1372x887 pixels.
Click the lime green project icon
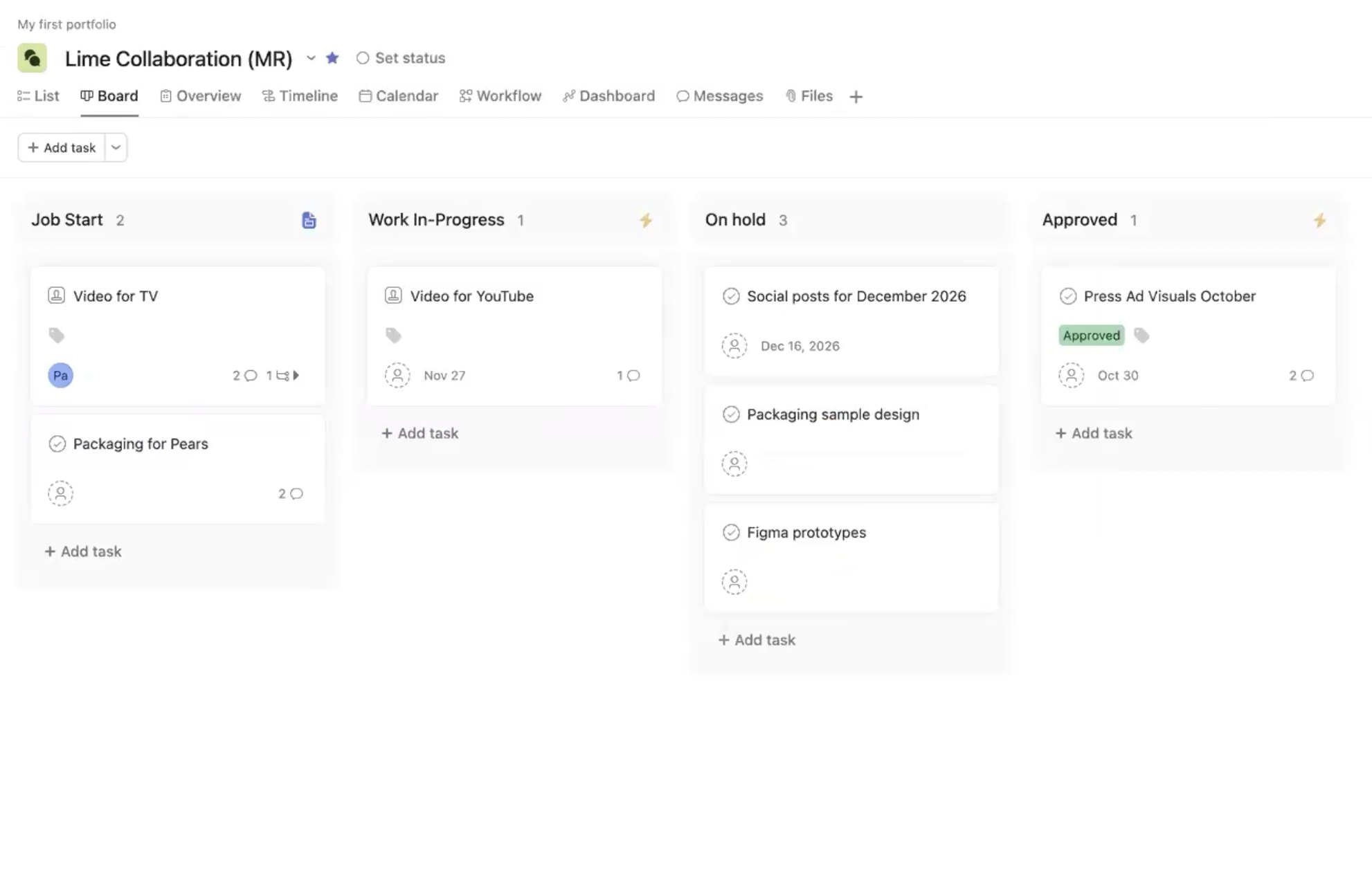[32, 58]
